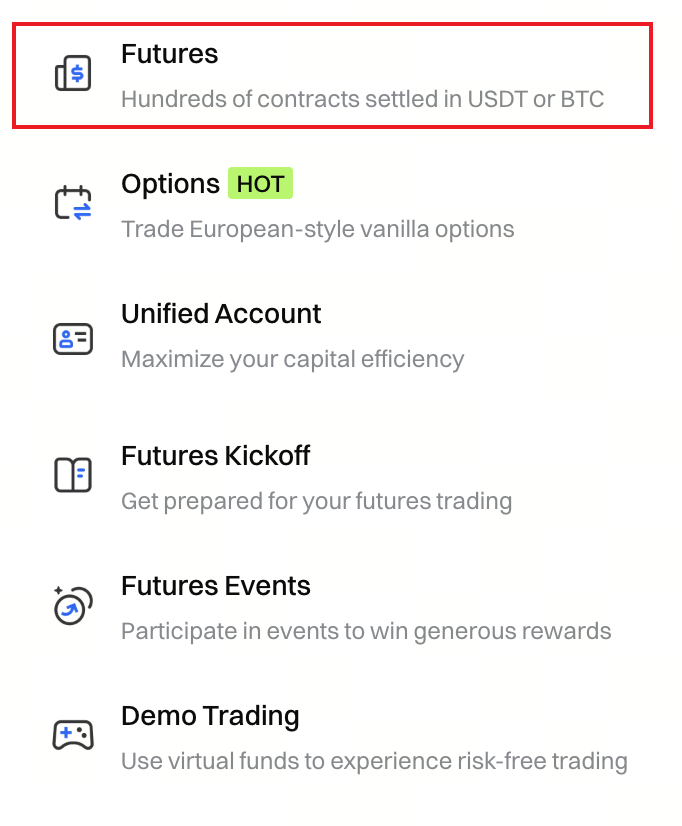Click "Hundreds of contracts settled in USDT" text

point(362,100)
